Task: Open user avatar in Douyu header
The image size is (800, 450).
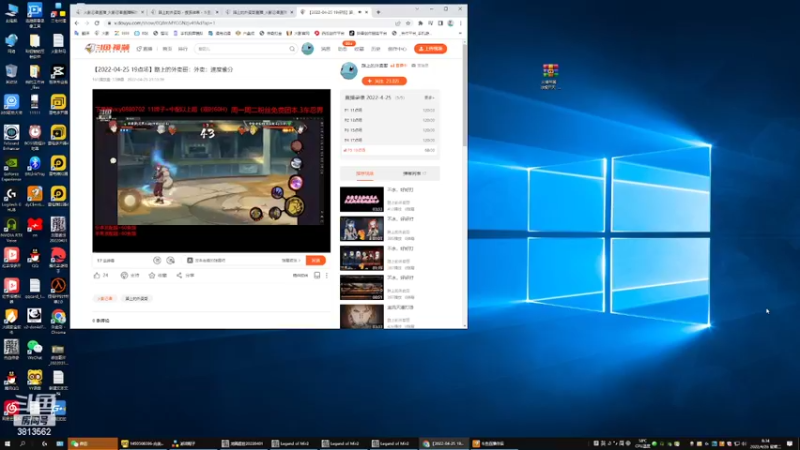Action: point(307,48)
